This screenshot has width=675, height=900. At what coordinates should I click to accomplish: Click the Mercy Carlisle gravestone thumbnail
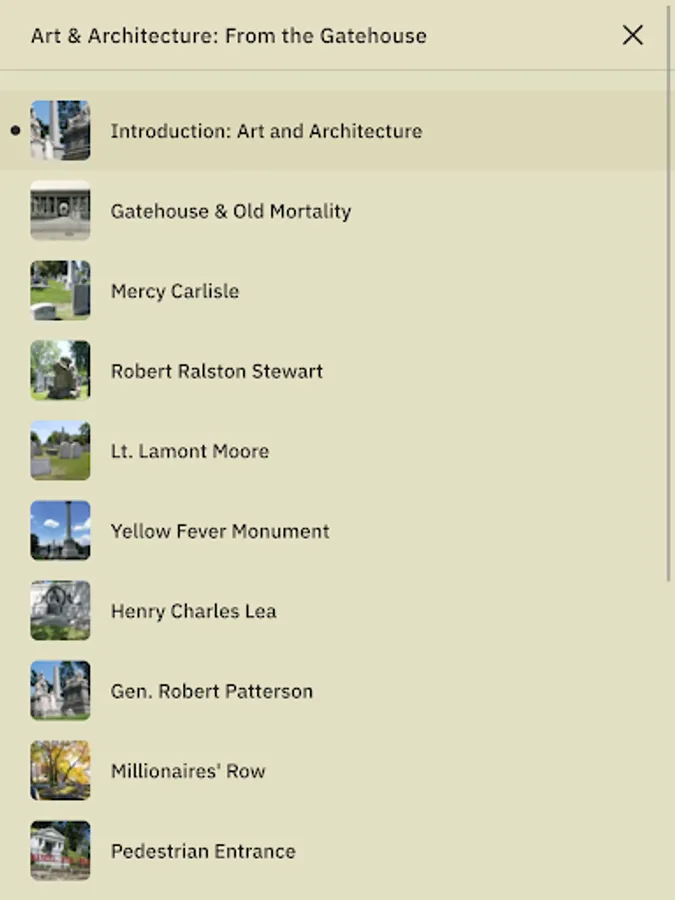[60, 290]
